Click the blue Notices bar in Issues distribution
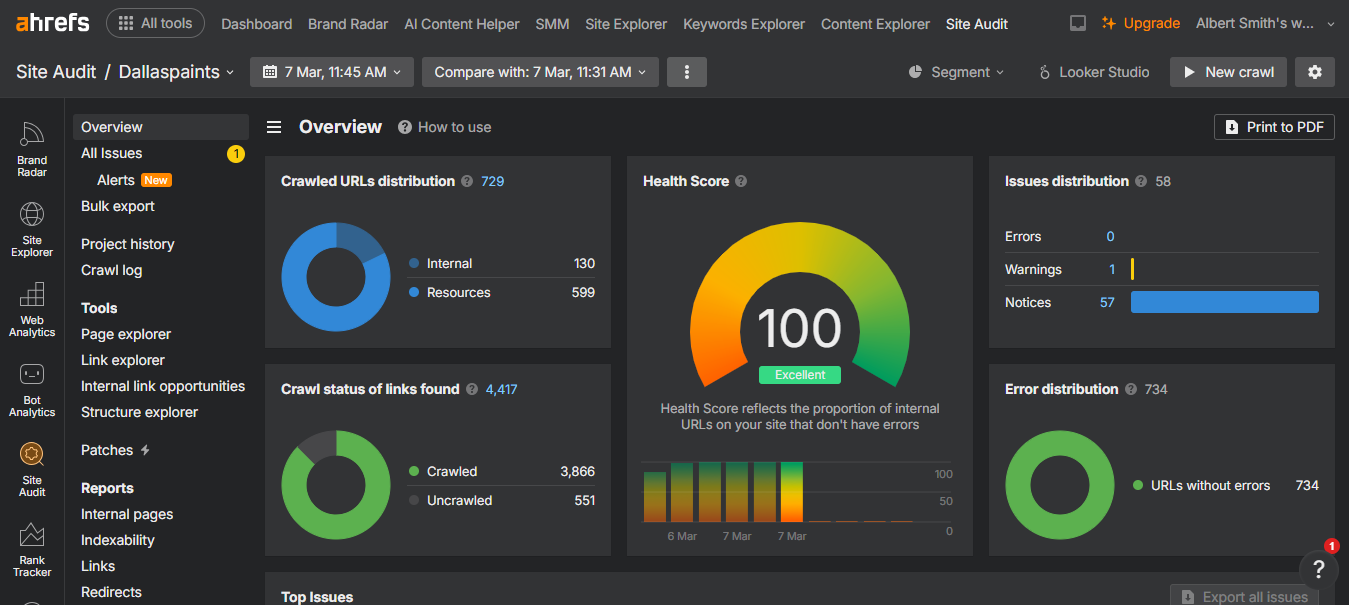Screen dimensions: 1349x605 click(x=1225, y=302)
